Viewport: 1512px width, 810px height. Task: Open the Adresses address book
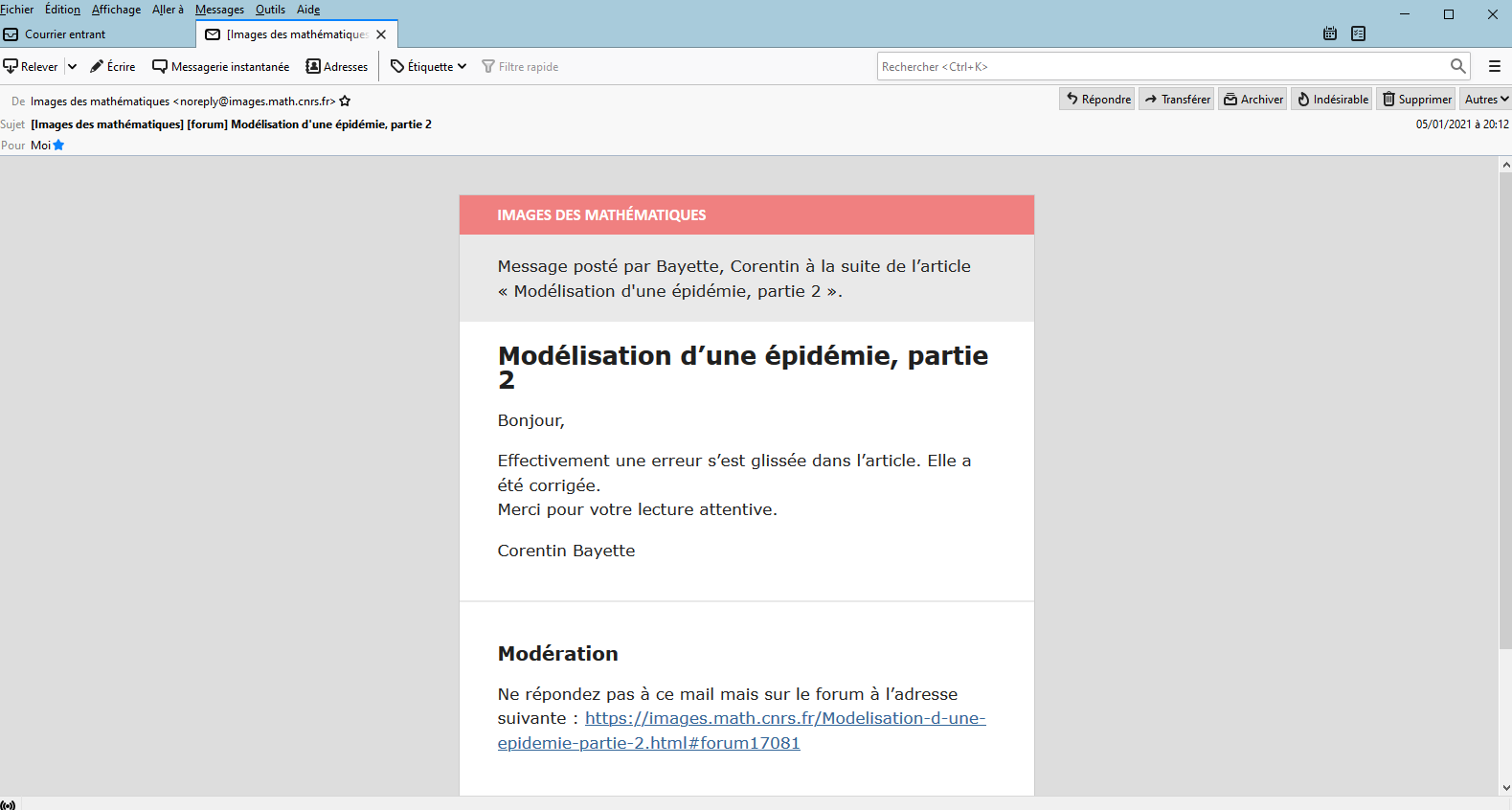point(337,66)
